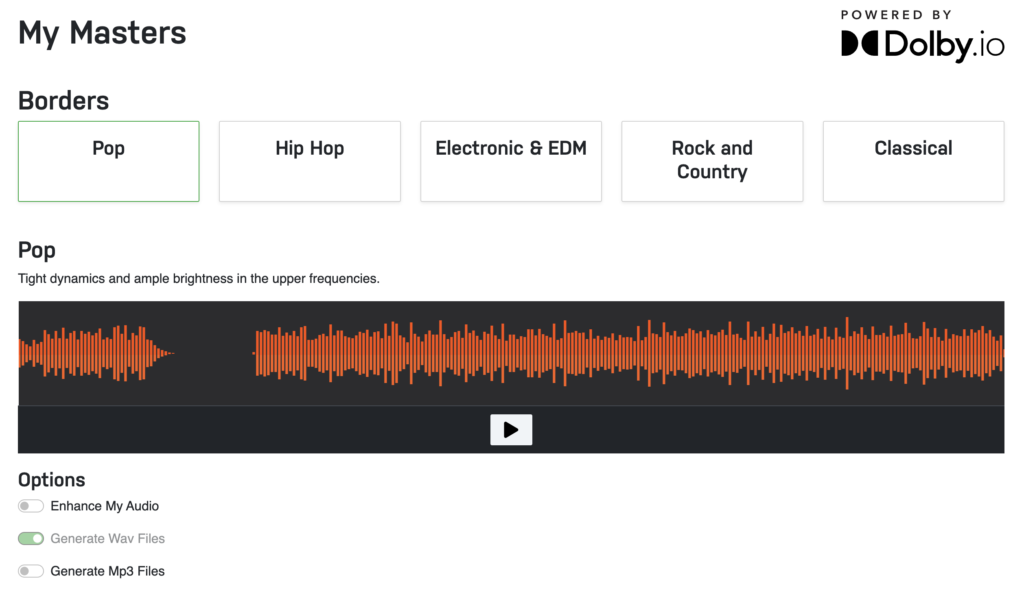Image resolution: width=1024 pixels, height=591 pixels.
Task: Pick the Rock and Country preset
Action: pyautogui.click(x=712, y=161)
